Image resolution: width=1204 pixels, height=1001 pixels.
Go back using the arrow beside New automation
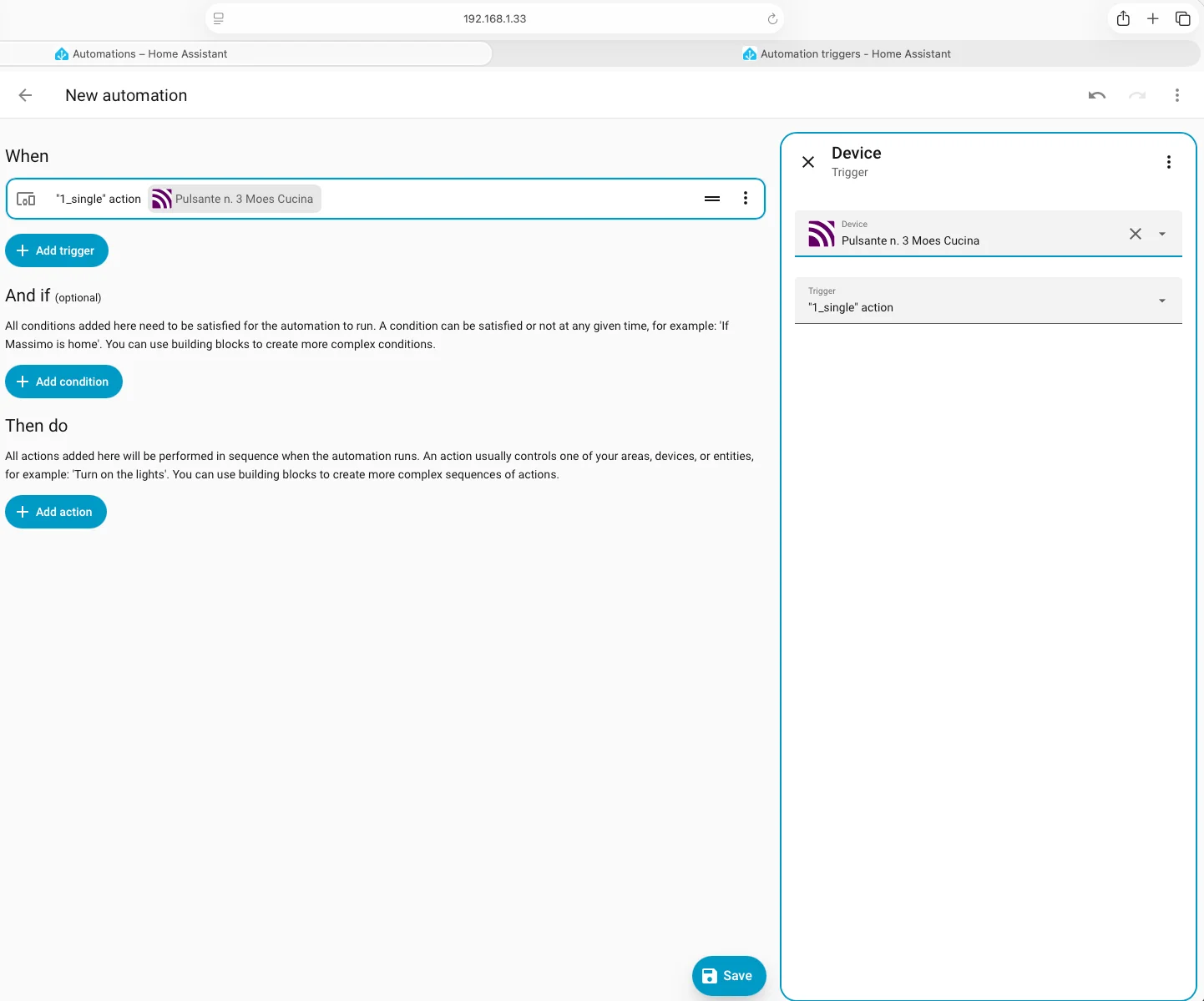pos(26,95)
